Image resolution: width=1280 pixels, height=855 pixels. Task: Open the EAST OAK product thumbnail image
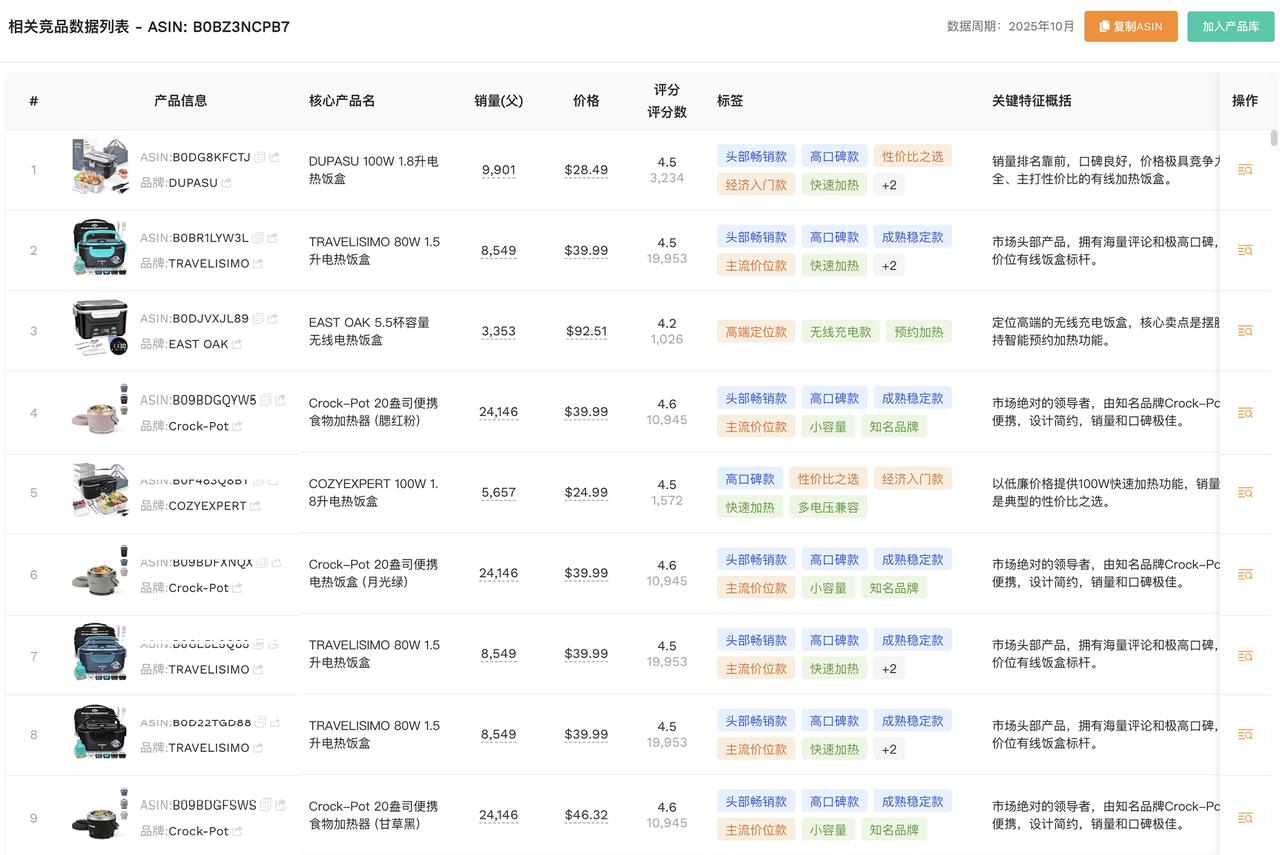pyautogui.click(x=100, y=328)
